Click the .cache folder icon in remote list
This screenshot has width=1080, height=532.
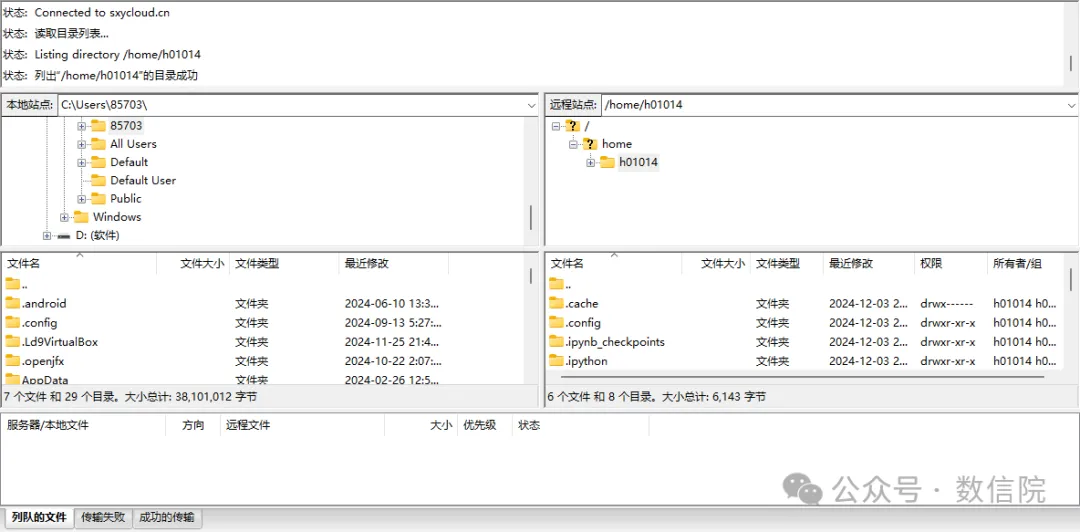point(557,303)
